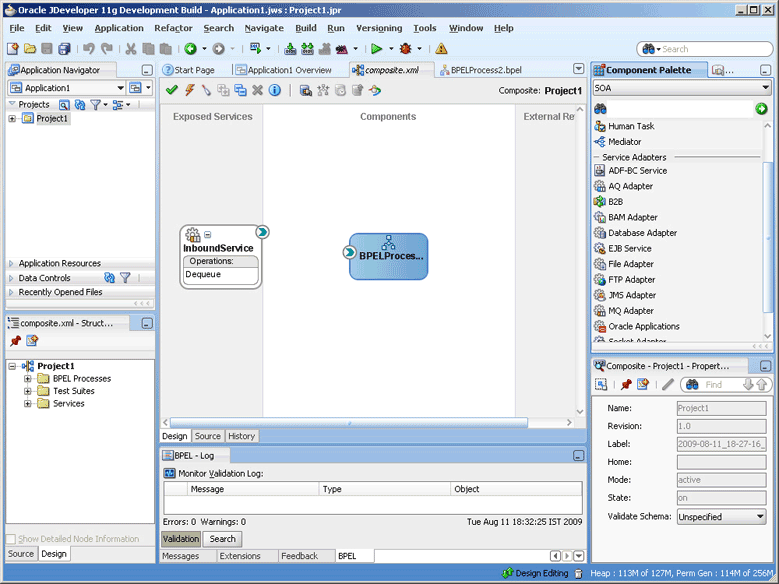
Task: Open the Versioning menu
Action: coord(379,28)
